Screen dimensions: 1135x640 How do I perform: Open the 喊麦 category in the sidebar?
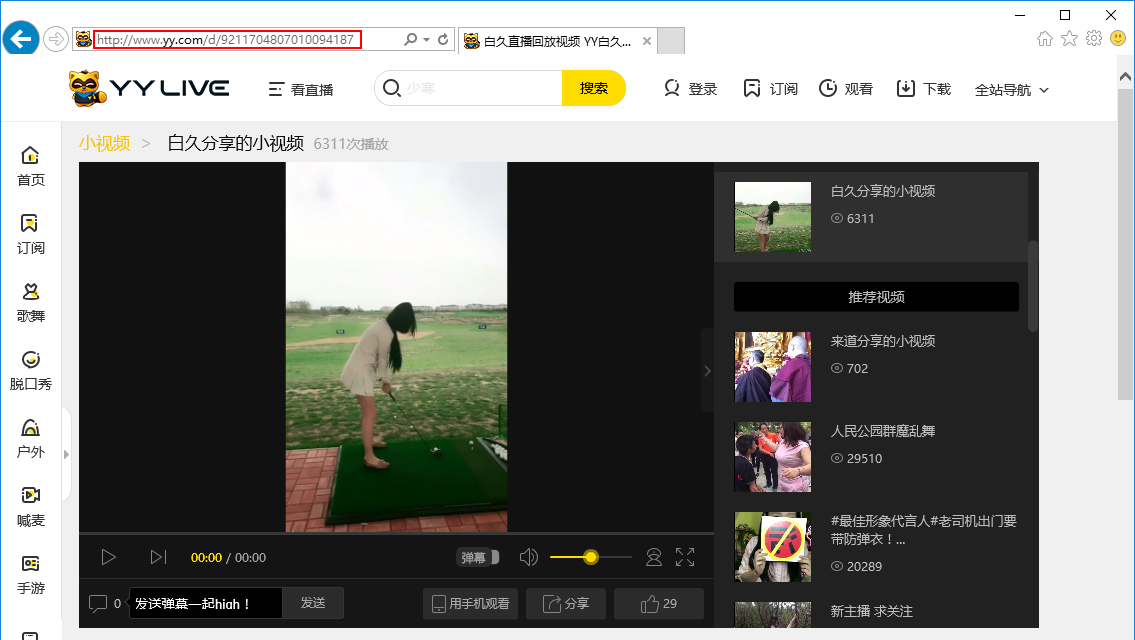click(x=31, y=506)
